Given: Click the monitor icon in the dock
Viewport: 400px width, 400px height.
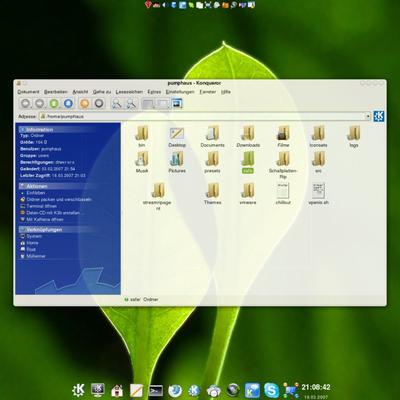Looking at the screenshot, I should (x=98, y=390).
